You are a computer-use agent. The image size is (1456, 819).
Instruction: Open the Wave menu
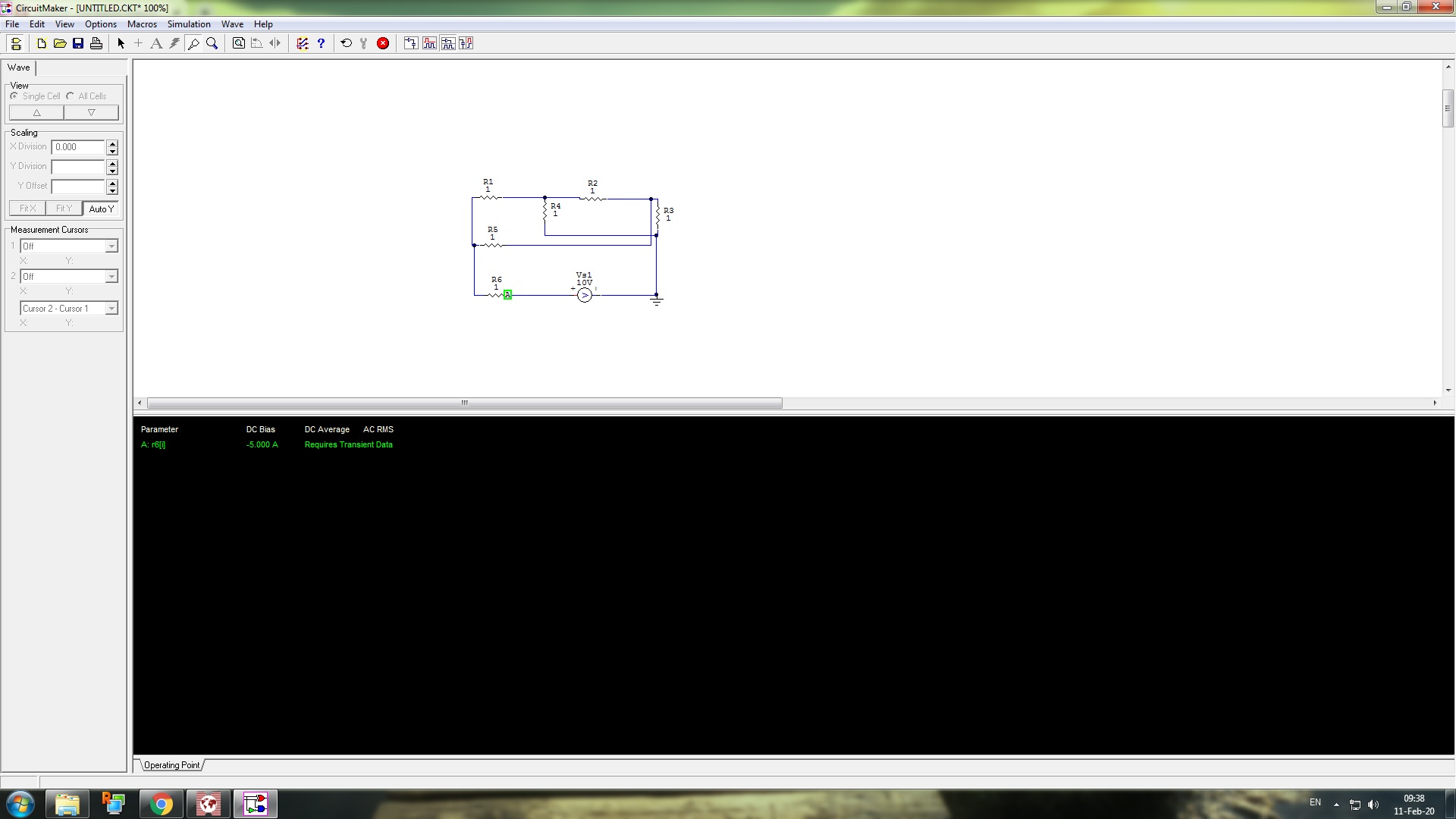point(232,24)
